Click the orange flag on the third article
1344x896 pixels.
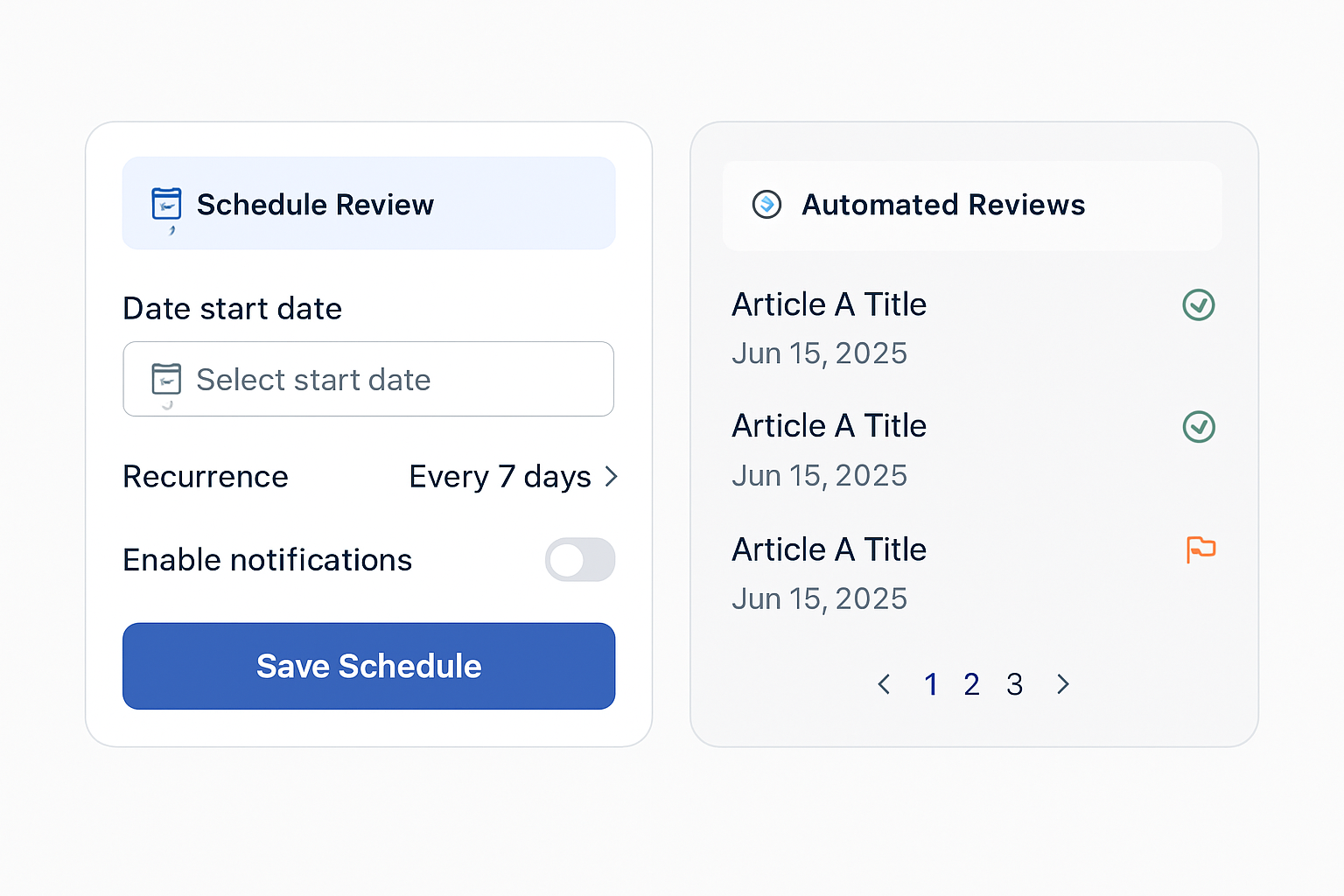click(x=1200, y=549)
